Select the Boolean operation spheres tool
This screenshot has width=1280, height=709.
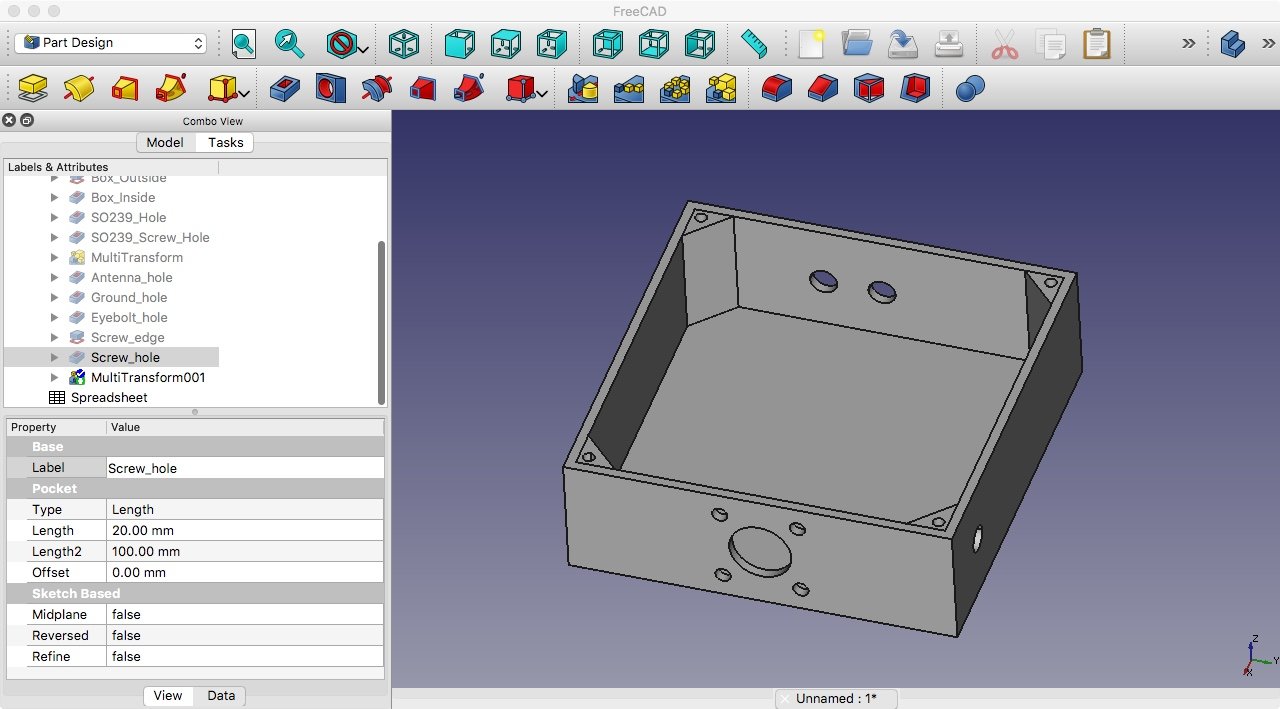970,88
